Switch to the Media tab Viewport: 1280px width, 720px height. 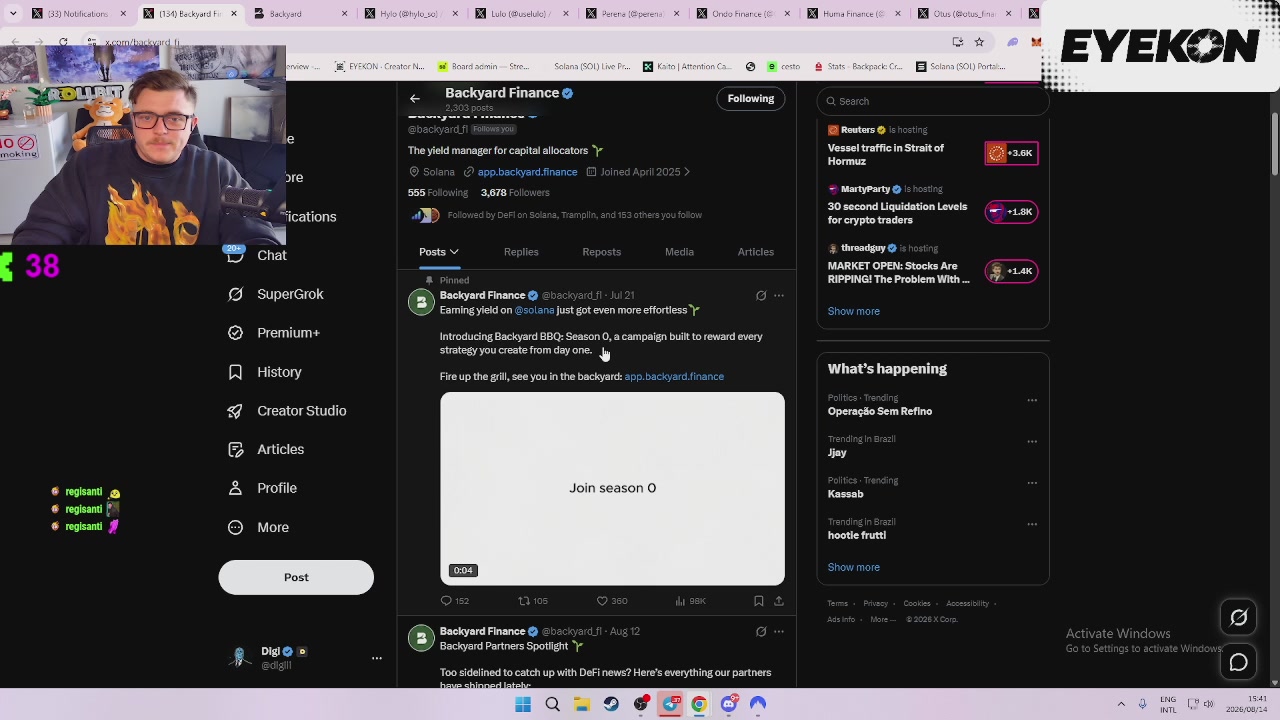(x=679, y=252)
